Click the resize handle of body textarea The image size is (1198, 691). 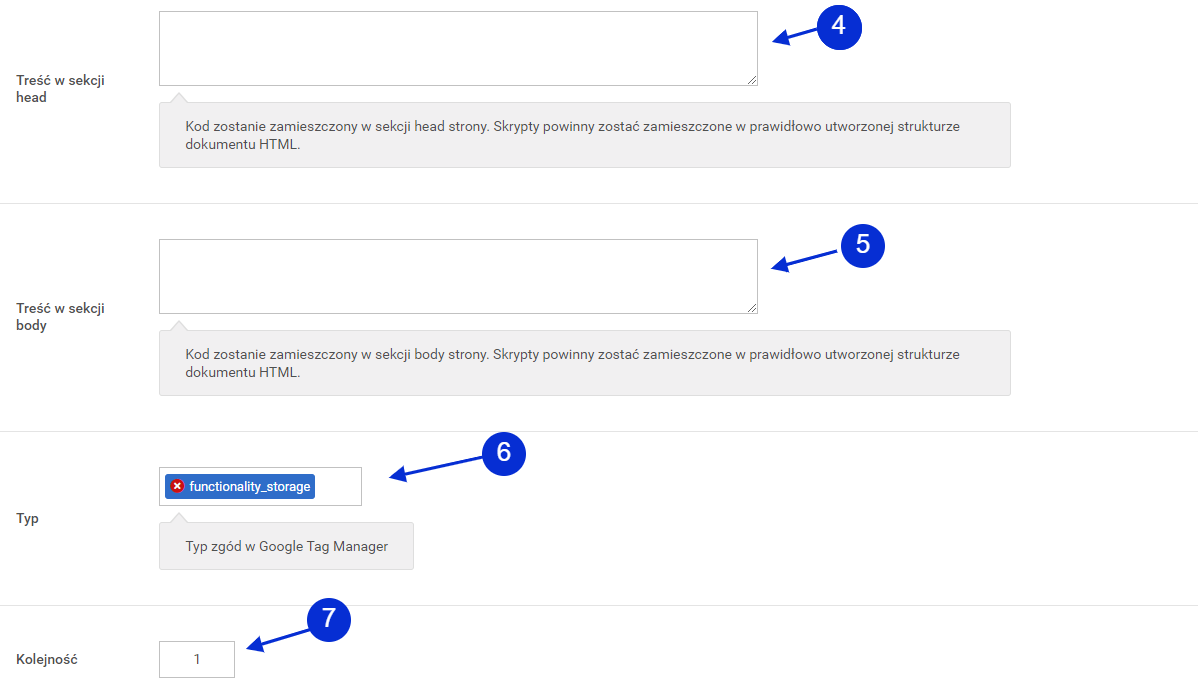click(752, 307)
